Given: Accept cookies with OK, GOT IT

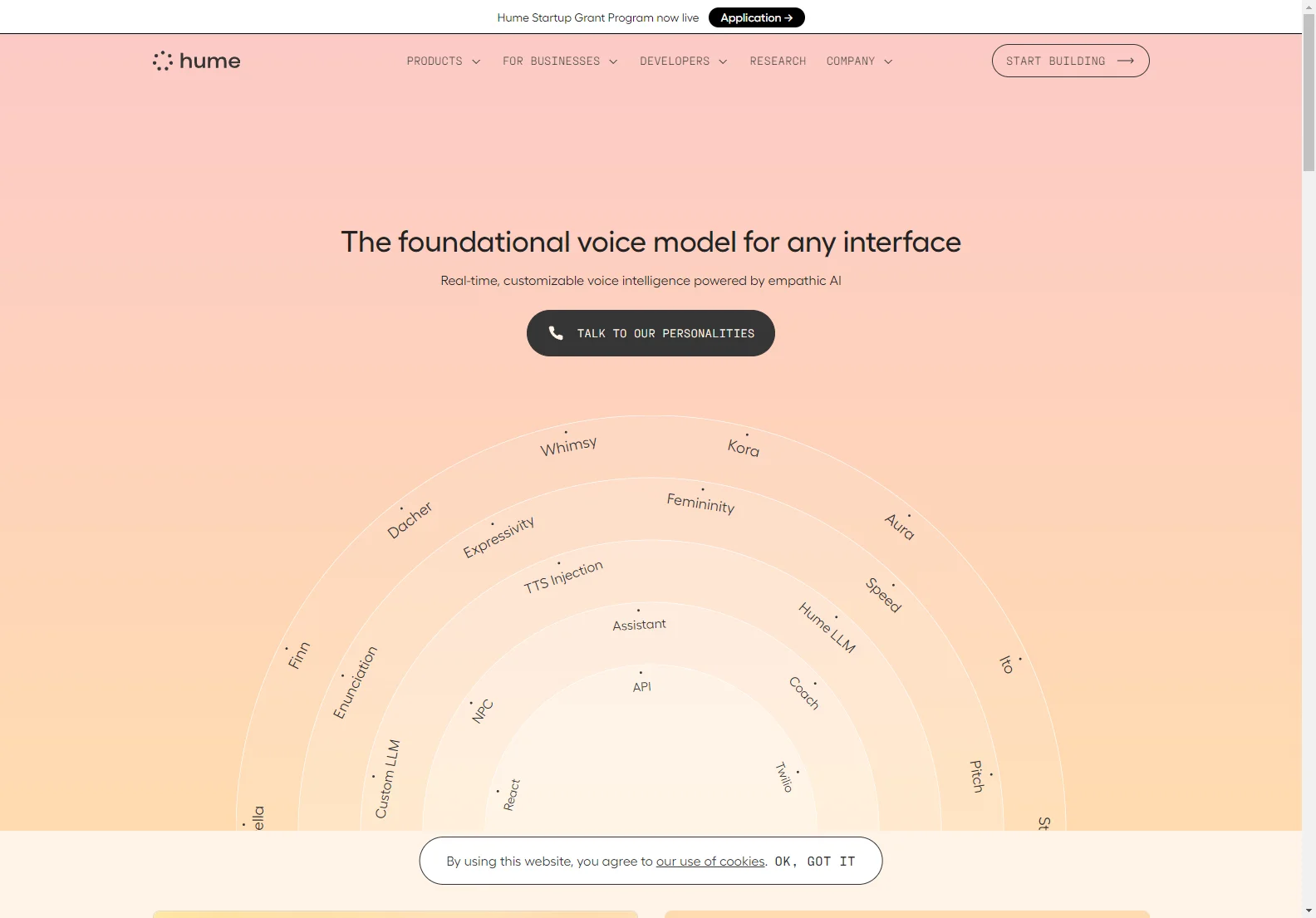Looking at the screenshot, I should tap(814, 862).
